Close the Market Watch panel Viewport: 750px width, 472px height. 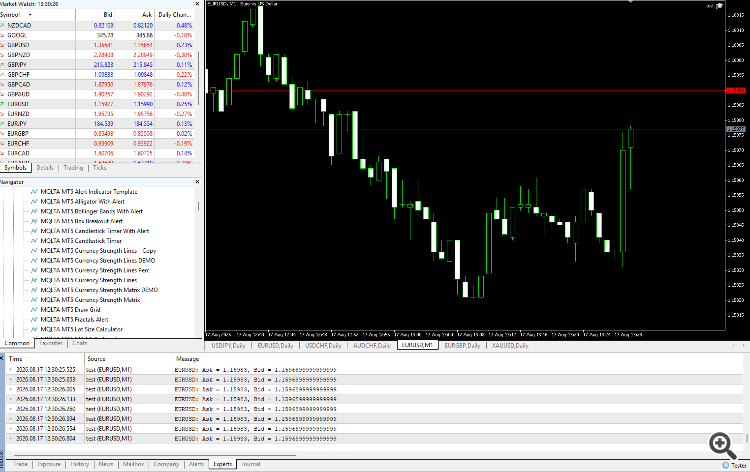[198, 4]
